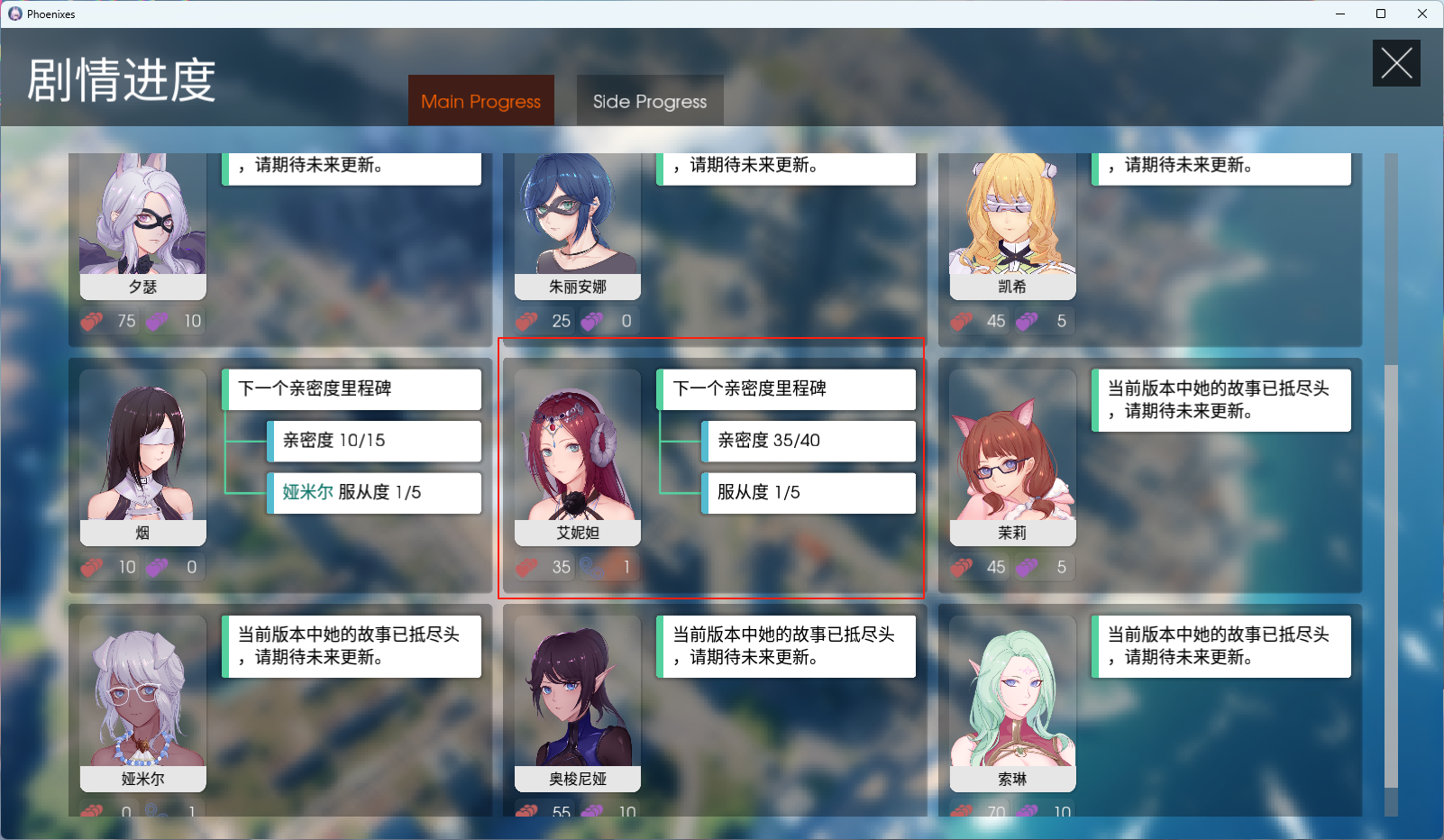Image resolution: width=1444 pixels, height=840 pixels.
Task: Click 艾妮妲's 下一个亲密度里程碑 header
Action: [786, 389]
